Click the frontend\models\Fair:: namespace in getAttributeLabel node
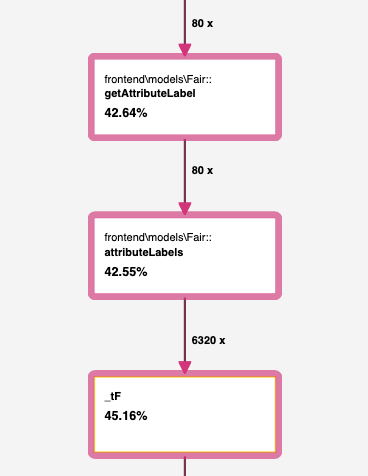The width and height of the screenshot is (368, 476). click(x=158, y=79)
